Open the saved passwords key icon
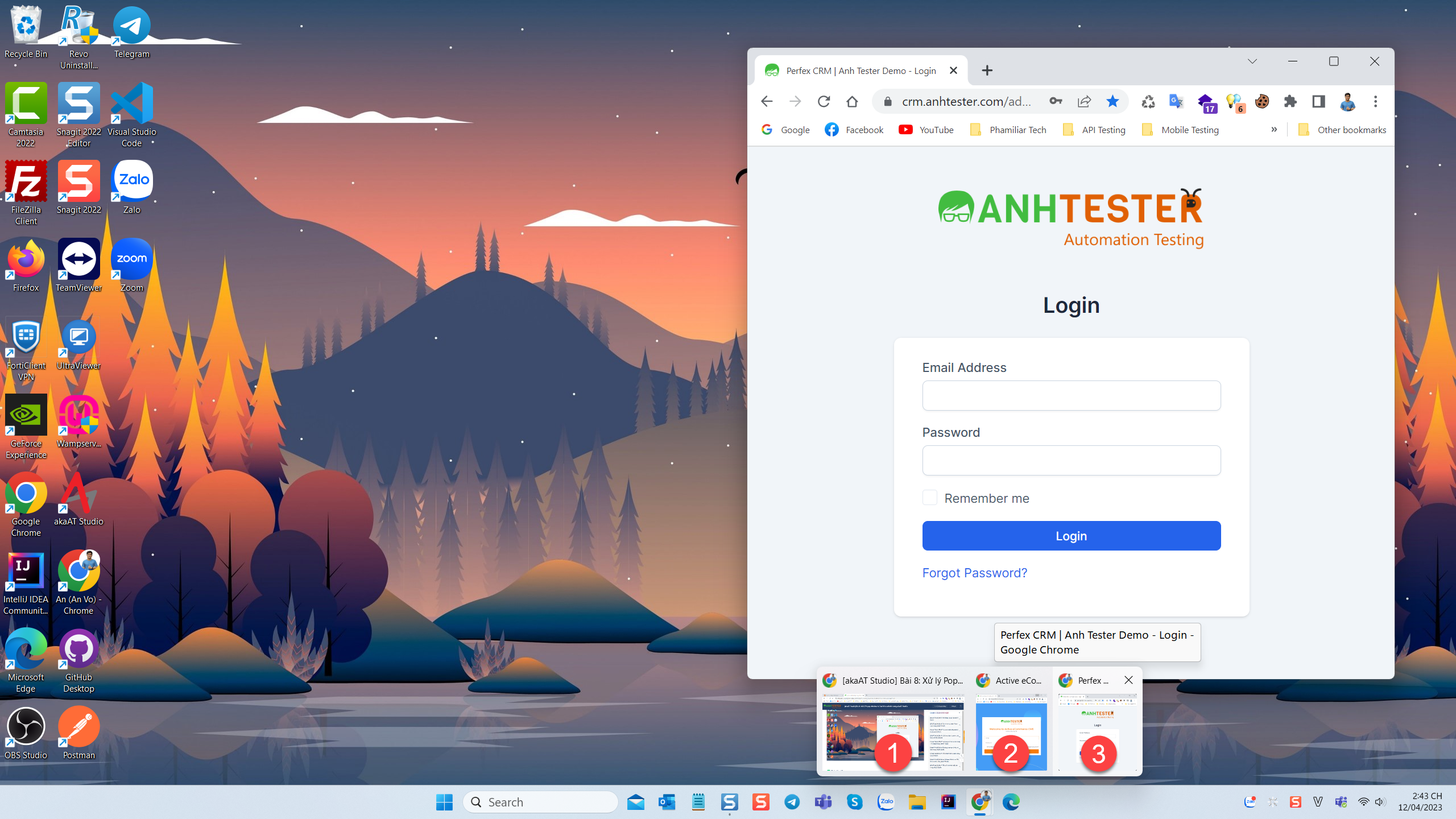Viewport: 1456px width, 819px height. (x=1056, y=101)
